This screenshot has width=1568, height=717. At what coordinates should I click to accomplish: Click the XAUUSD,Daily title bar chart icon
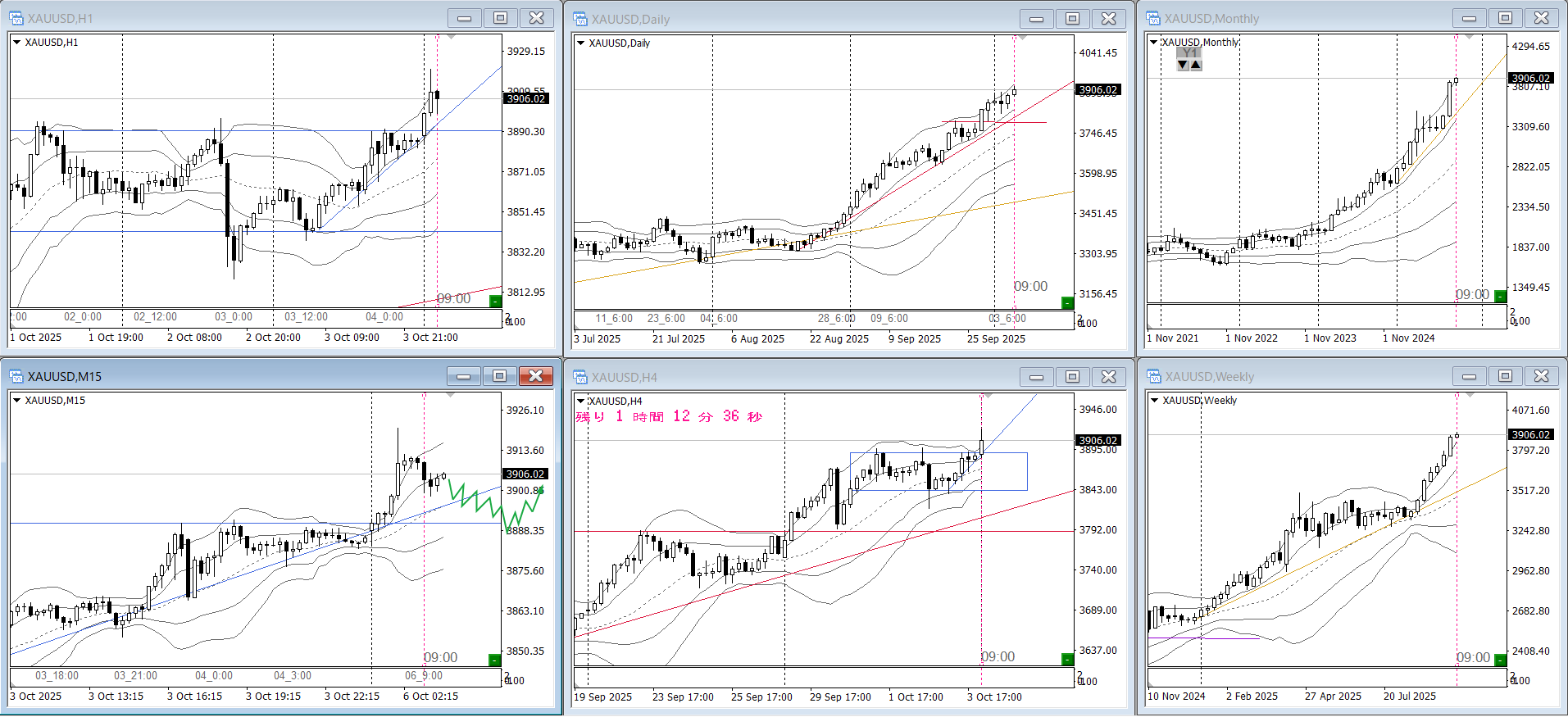(x=580, y=19)
